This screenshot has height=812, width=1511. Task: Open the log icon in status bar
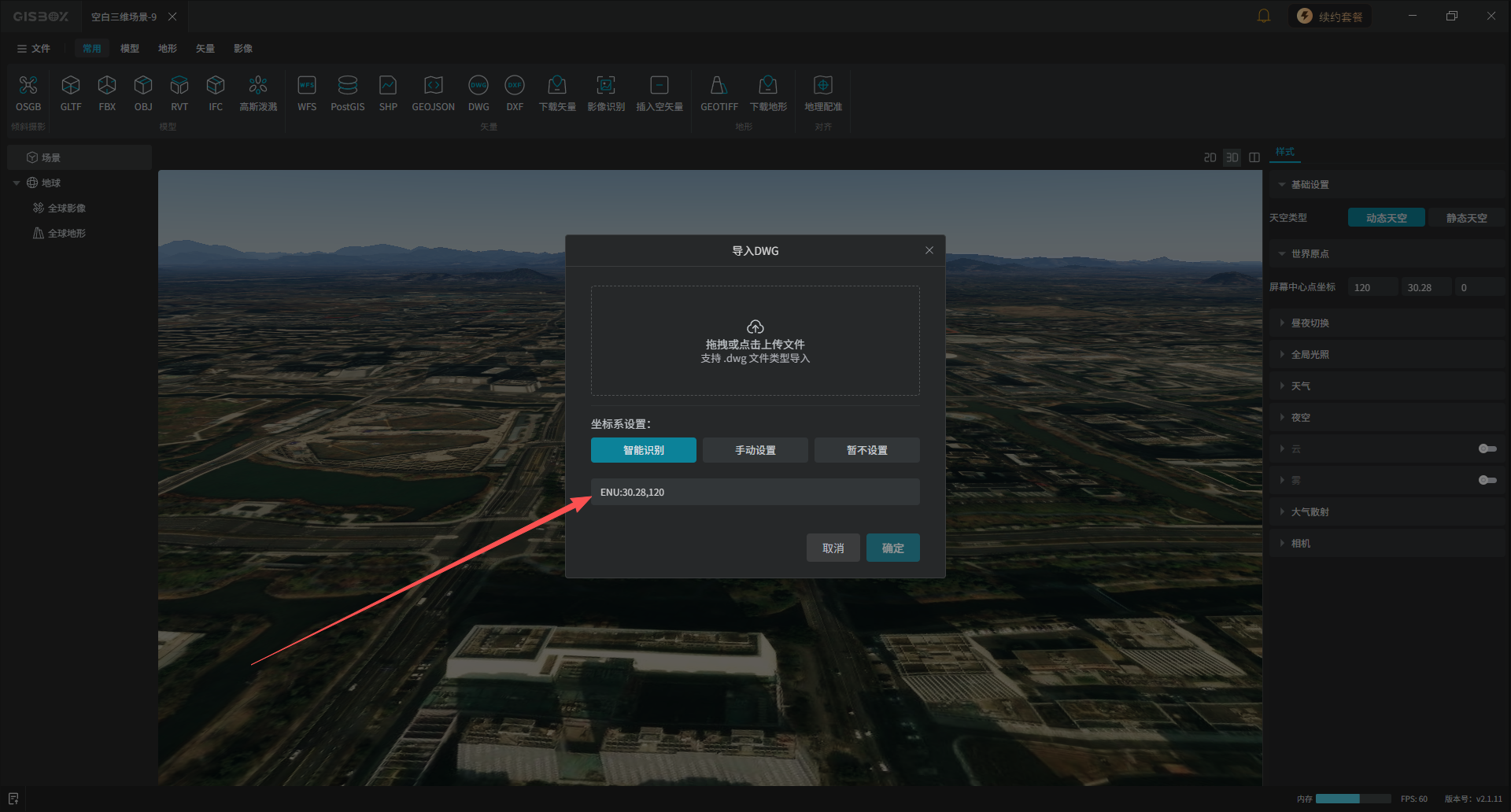point(13,799)
